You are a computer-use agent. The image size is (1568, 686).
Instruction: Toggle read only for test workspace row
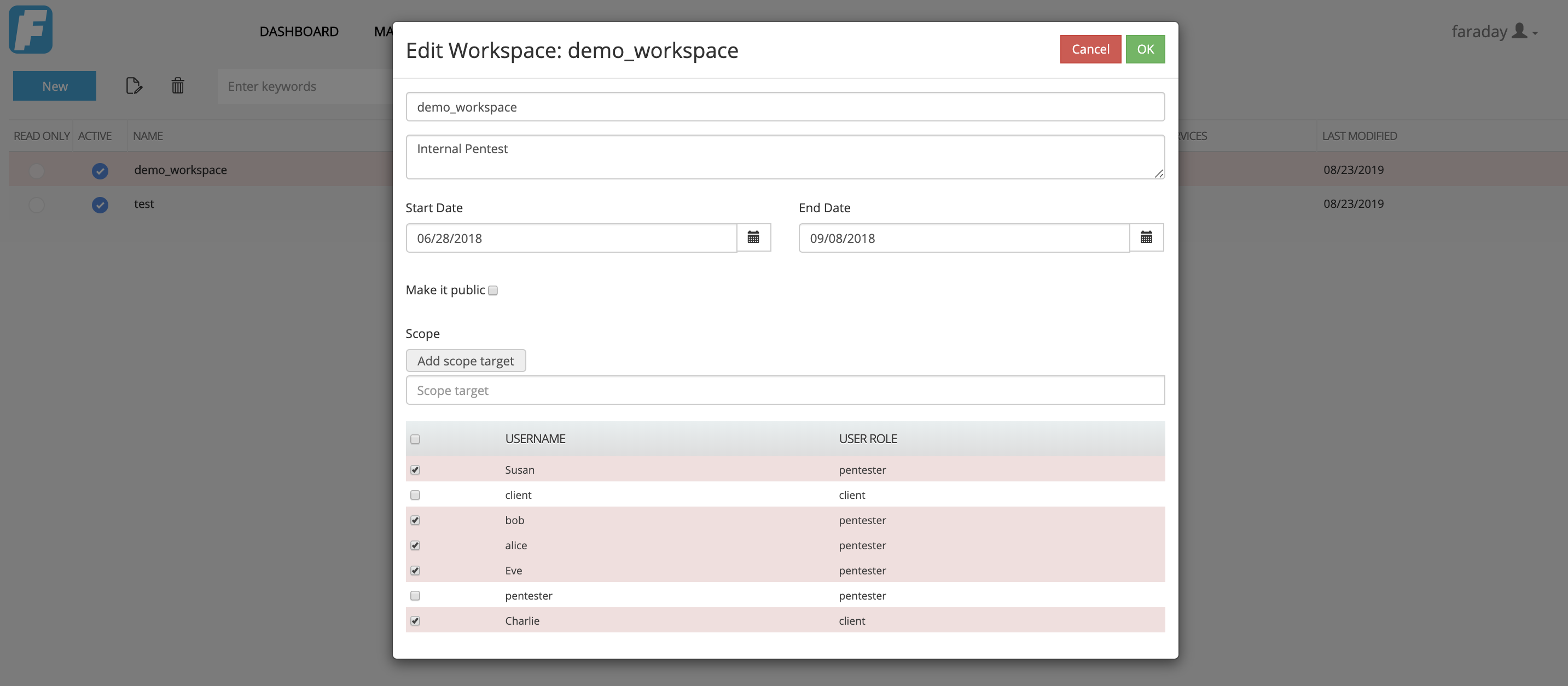point(37,205)
